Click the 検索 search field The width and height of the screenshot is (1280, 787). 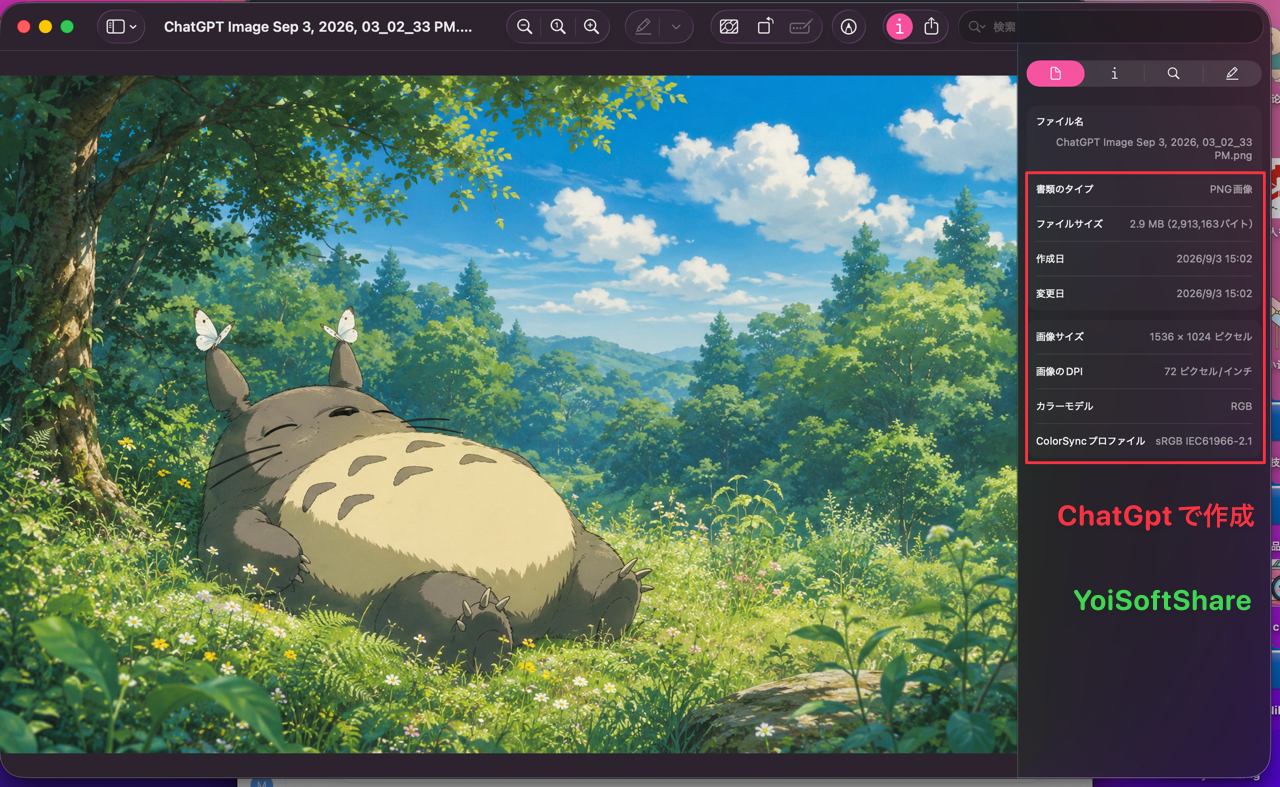(1110, 27)
